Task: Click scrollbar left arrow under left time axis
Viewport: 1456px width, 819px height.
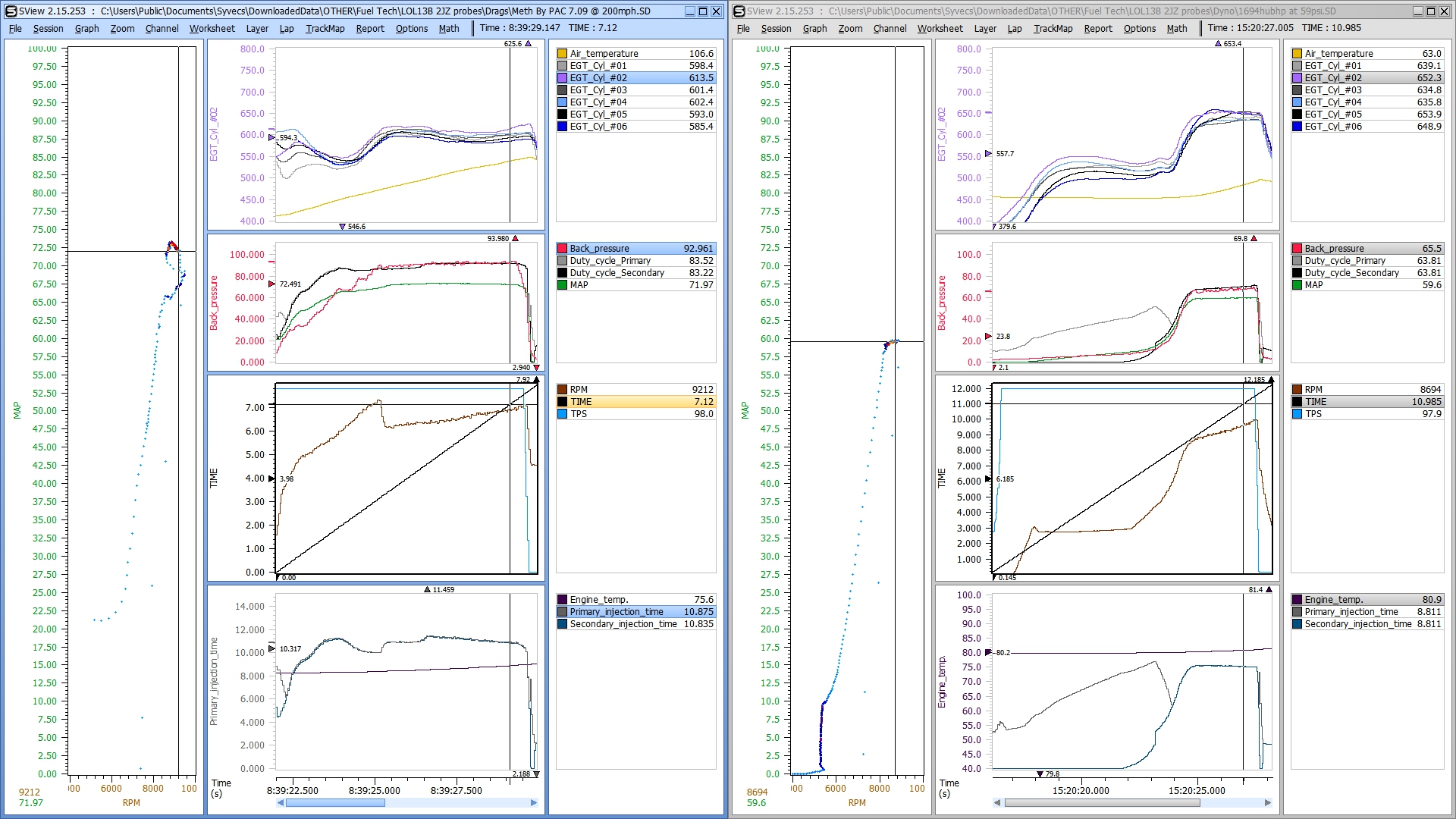Action: [x=281, y=802]
